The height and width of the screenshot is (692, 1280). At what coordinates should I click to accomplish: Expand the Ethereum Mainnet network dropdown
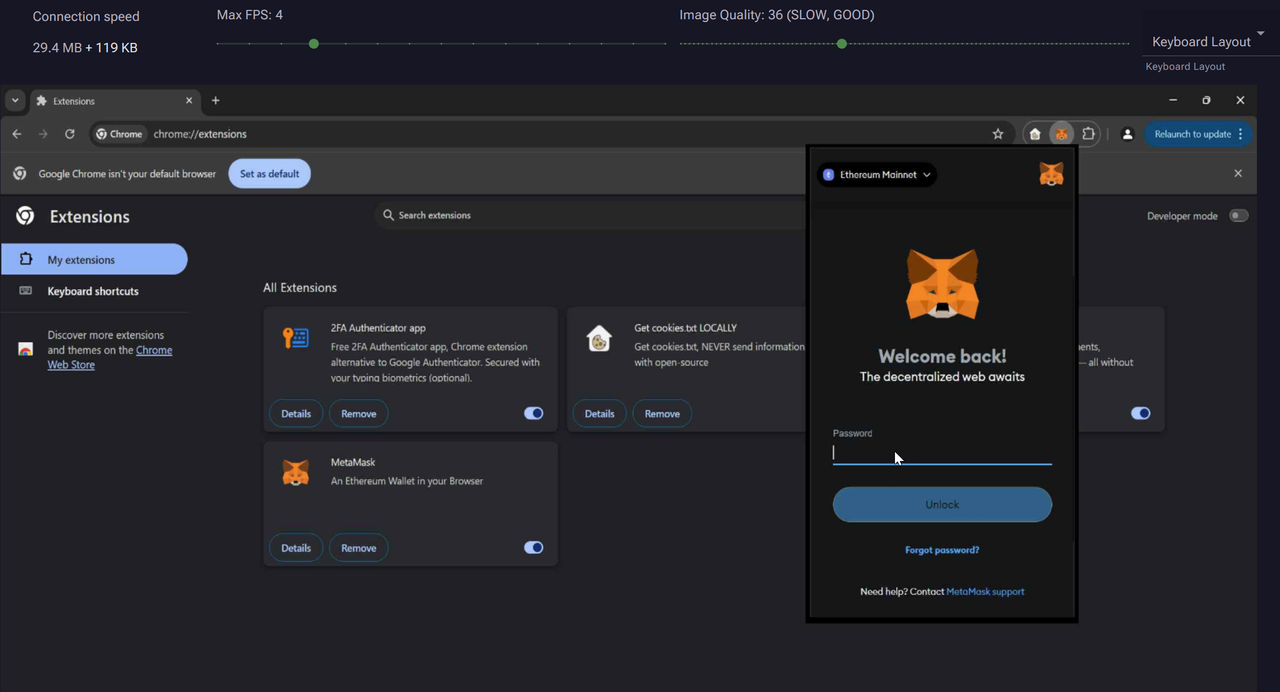pyautogui.click(x=877, y=175)
